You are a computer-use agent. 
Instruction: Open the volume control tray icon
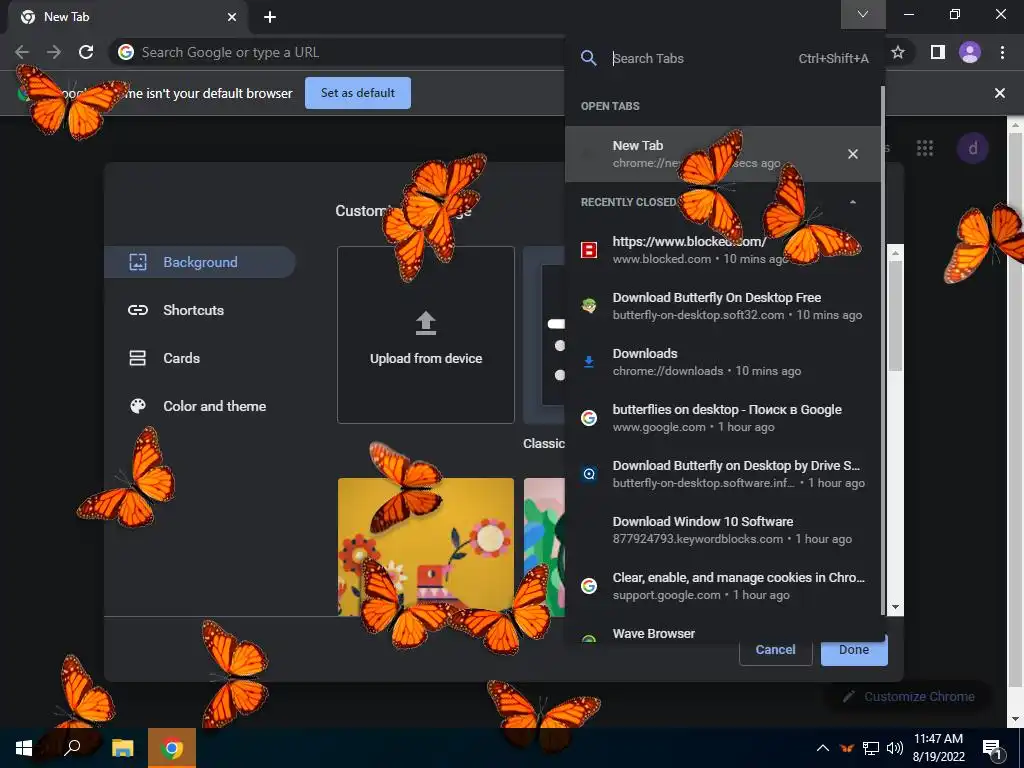click(894, 748)
